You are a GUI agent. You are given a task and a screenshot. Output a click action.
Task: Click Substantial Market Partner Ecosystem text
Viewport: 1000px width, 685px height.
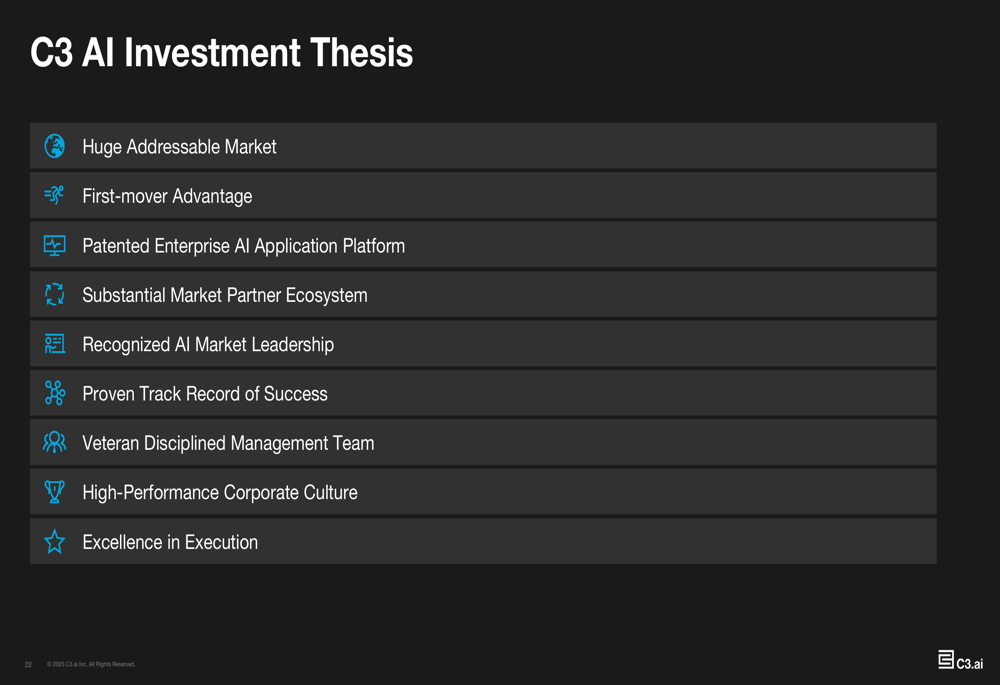pyautogui.click(x=225, y=295)
